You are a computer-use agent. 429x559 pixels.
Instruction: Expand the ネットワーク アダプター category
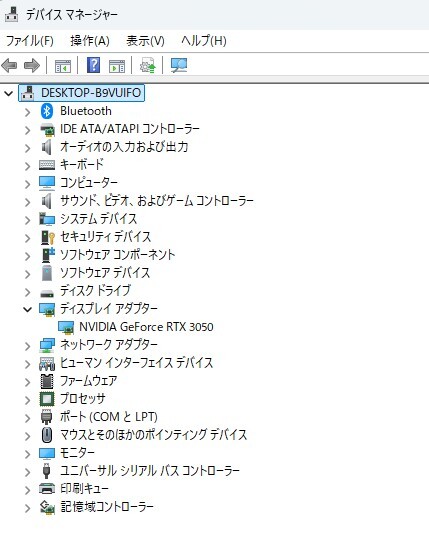point(27,345)
